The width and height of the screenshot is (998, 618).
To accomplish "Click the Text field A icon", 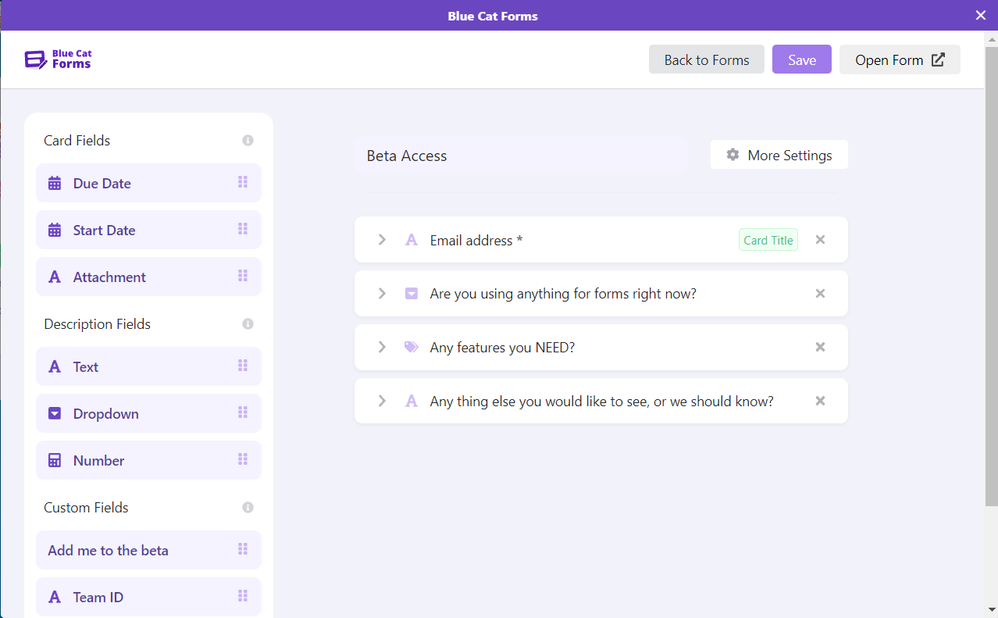I will tap(55, 367).
